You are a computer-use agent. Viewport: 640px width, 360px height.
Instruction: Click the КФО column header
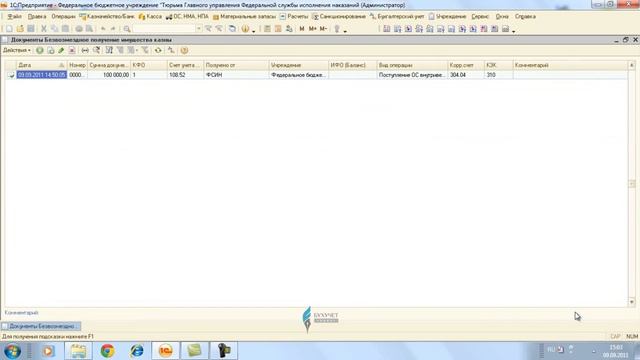coord(149,65)
